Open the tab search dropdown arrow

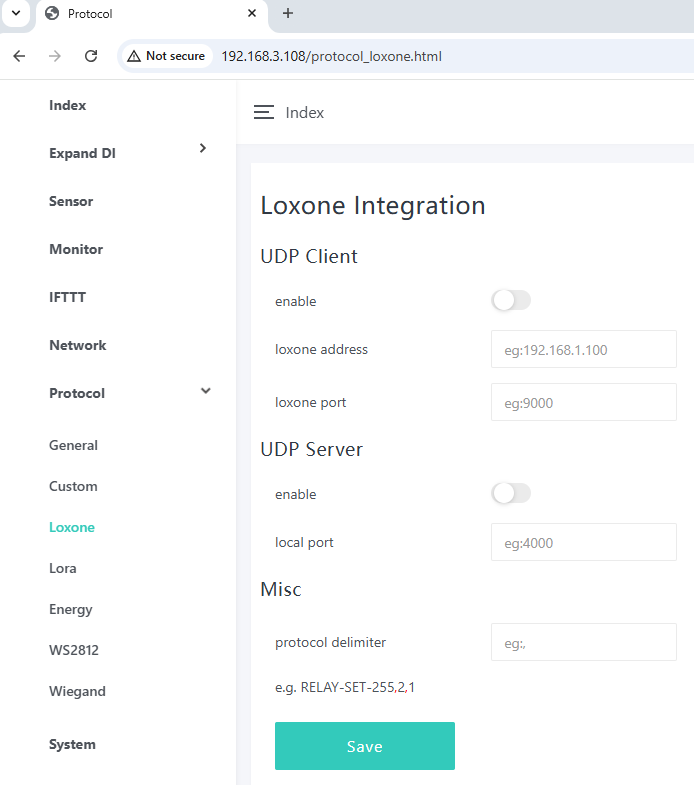coord(16,13)
